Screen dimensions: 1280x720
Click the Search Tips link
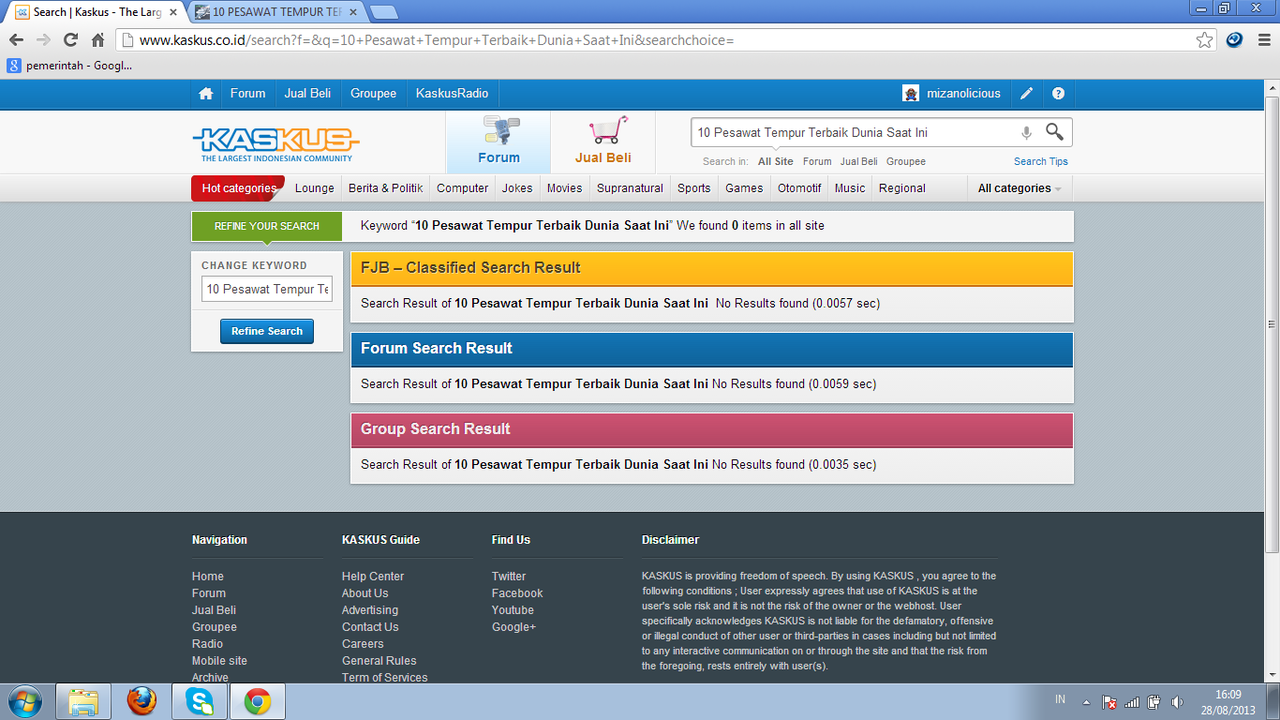pos(1041,161)
